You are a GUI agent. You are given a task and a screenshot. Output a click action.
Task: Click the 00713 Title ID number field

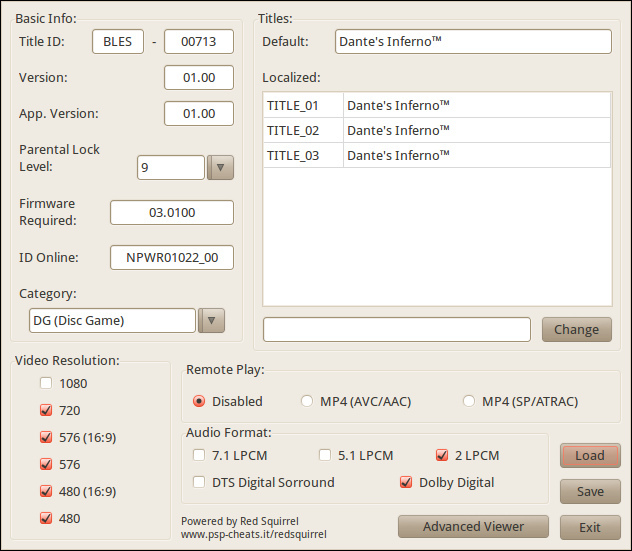click(199, 42)
